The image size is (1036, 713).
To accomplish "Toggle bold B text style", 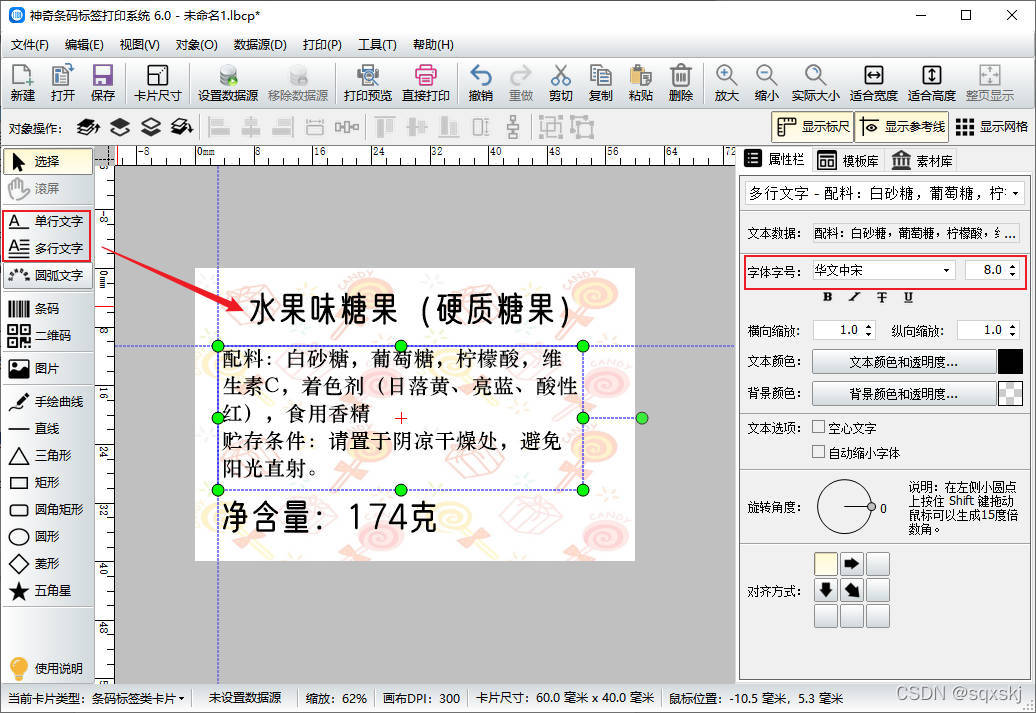I will 827,297.
